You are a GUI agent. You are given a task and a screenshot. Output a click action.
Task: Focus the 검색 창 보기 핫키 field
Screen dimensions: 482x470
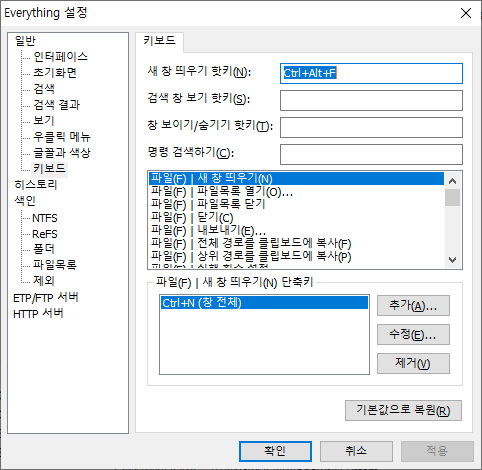tap(371, 100)
